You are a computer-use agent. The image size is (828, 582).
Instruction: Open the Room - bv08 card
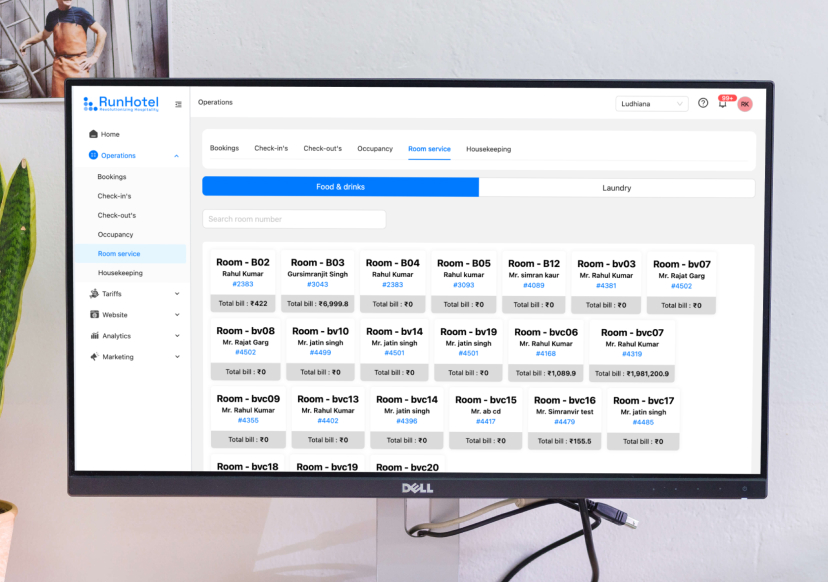(x=246, y=350)
